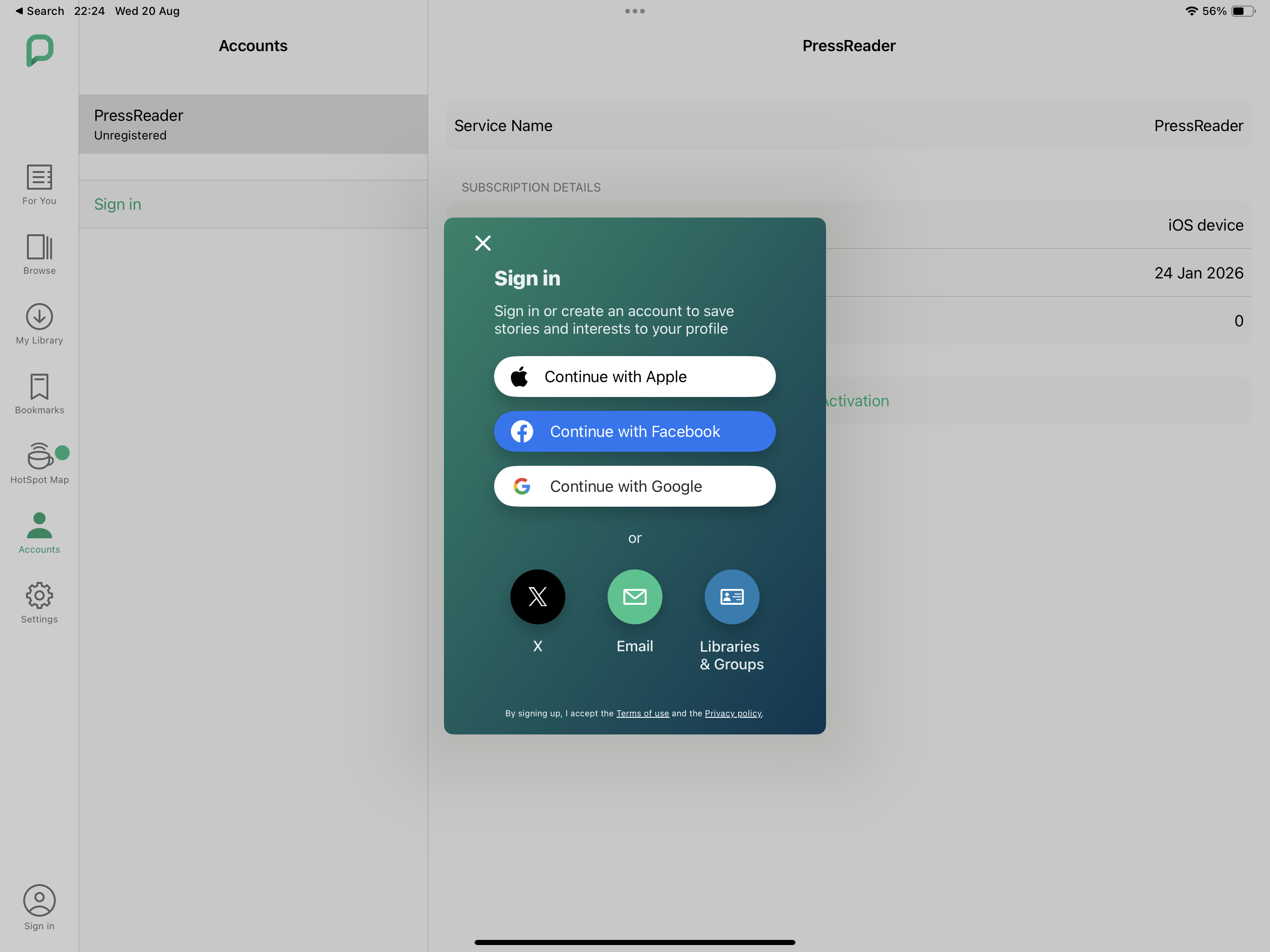Open the Privacy policy link

[x=733, y=713]
